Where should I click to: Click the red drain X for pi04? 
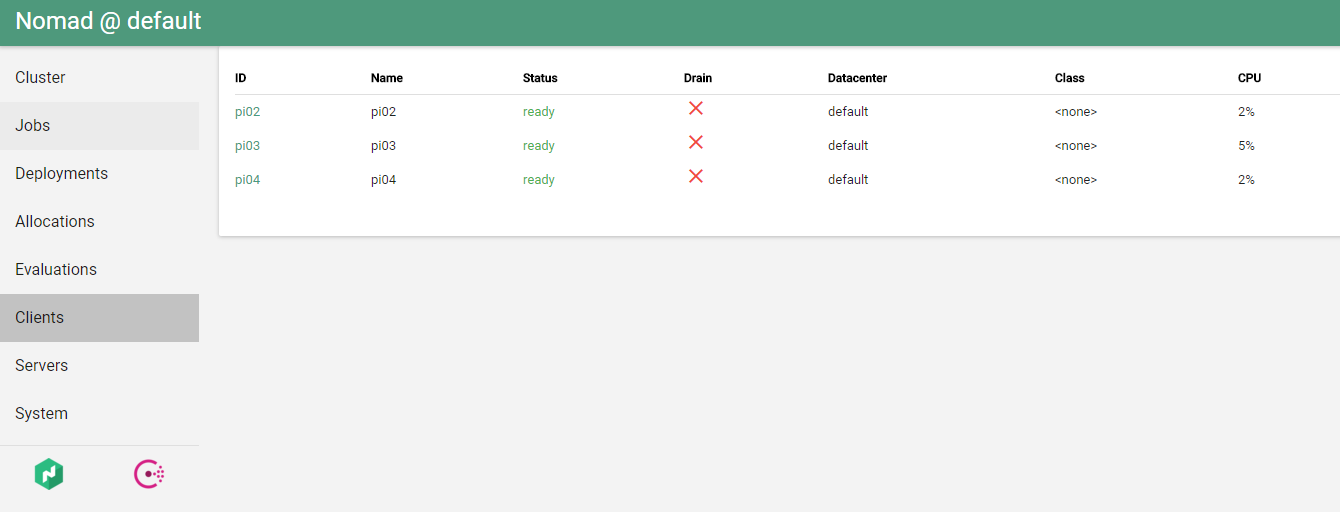[696, 176]
